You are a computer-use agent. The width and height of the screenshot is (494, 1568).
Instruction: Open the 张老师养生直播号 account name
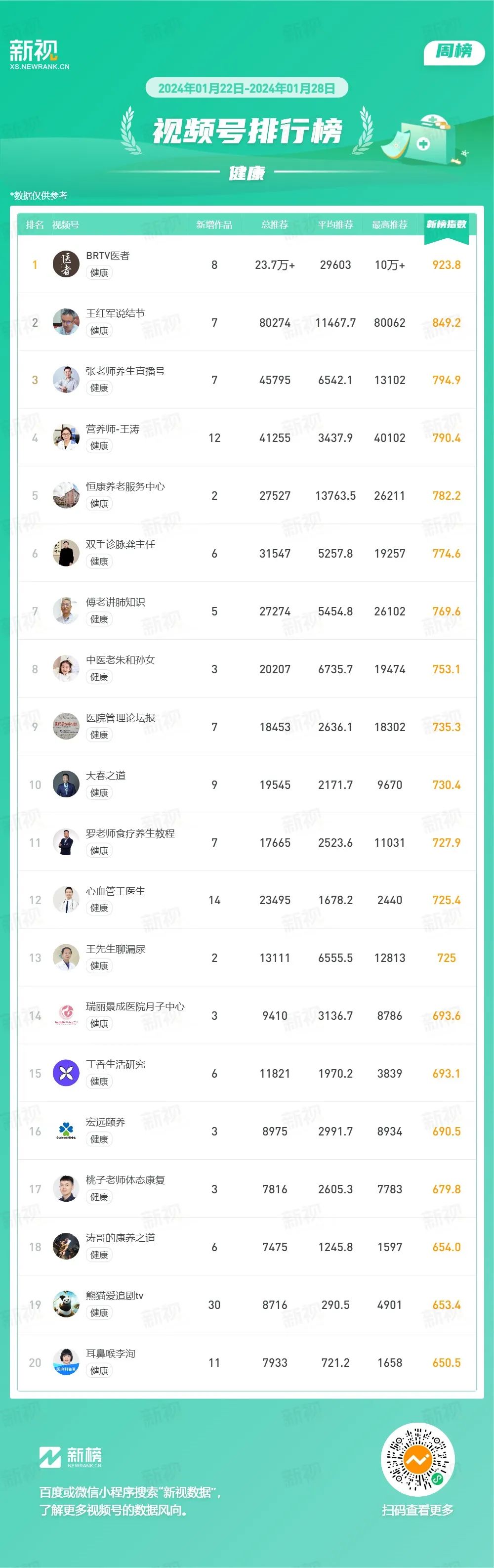click(x=125, y=371)
